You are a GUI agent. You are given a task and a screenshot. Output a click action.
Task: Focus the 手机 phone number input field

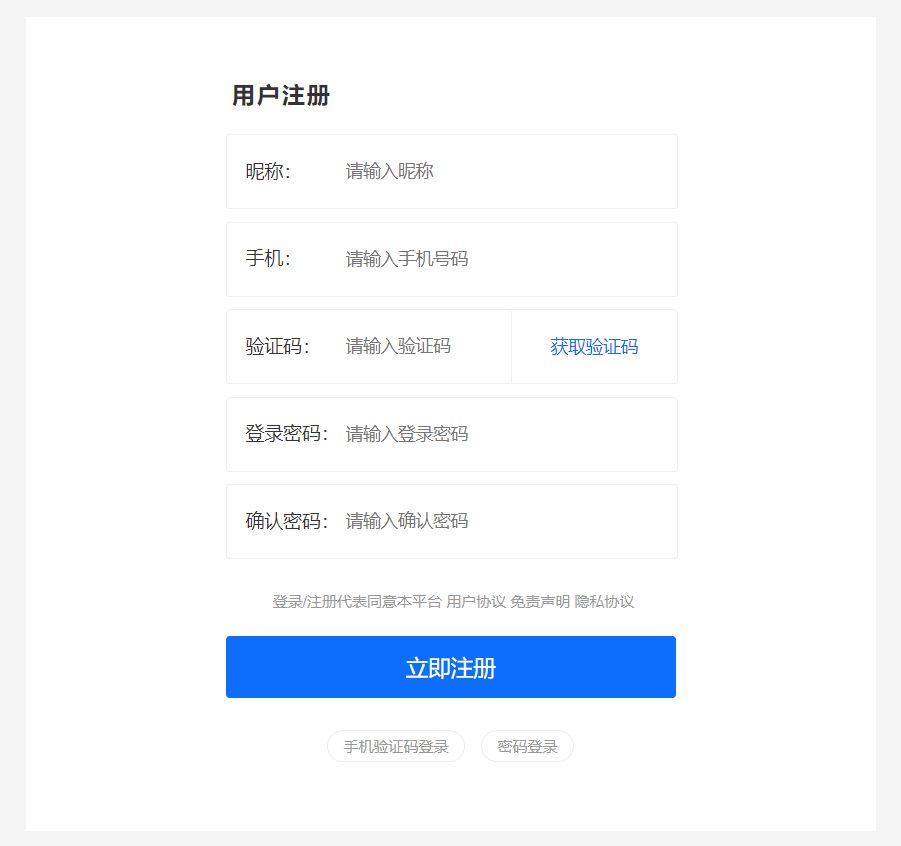[500, 259]
